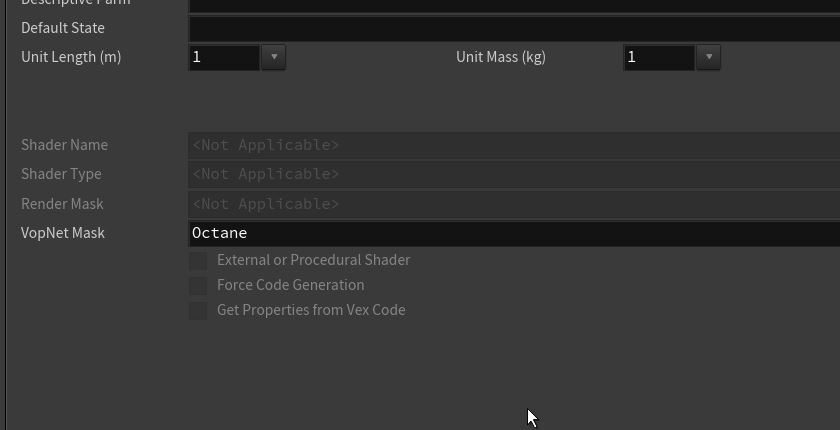
Task: Click the Unit Mass value field
Action: [659, 57]
